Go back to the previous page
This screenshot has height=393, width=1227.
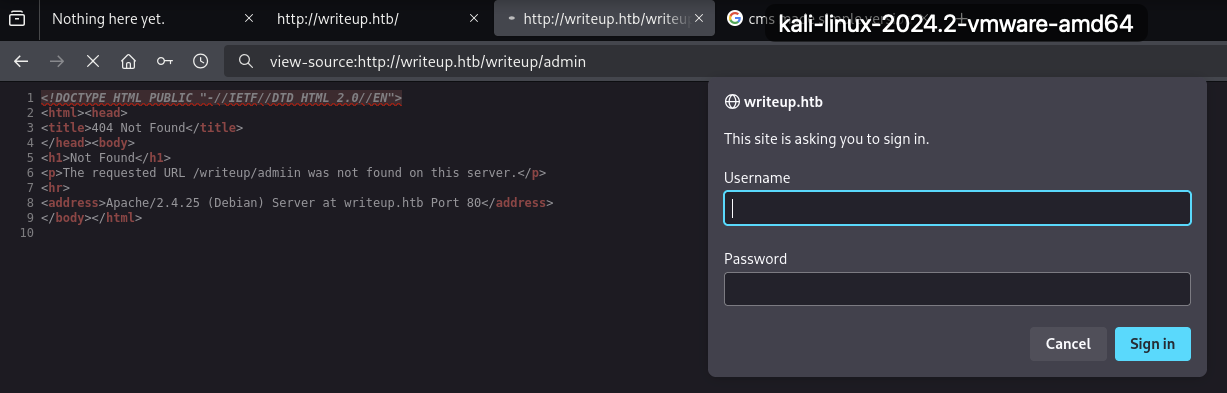pos(20,61)
